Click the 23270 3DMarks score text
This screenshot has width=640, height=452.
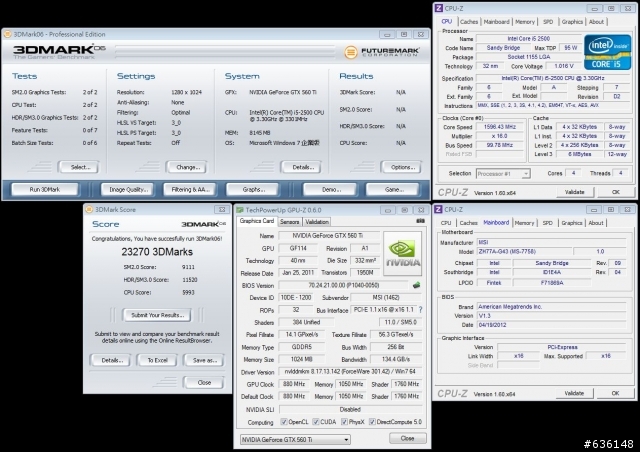(157, 252)
